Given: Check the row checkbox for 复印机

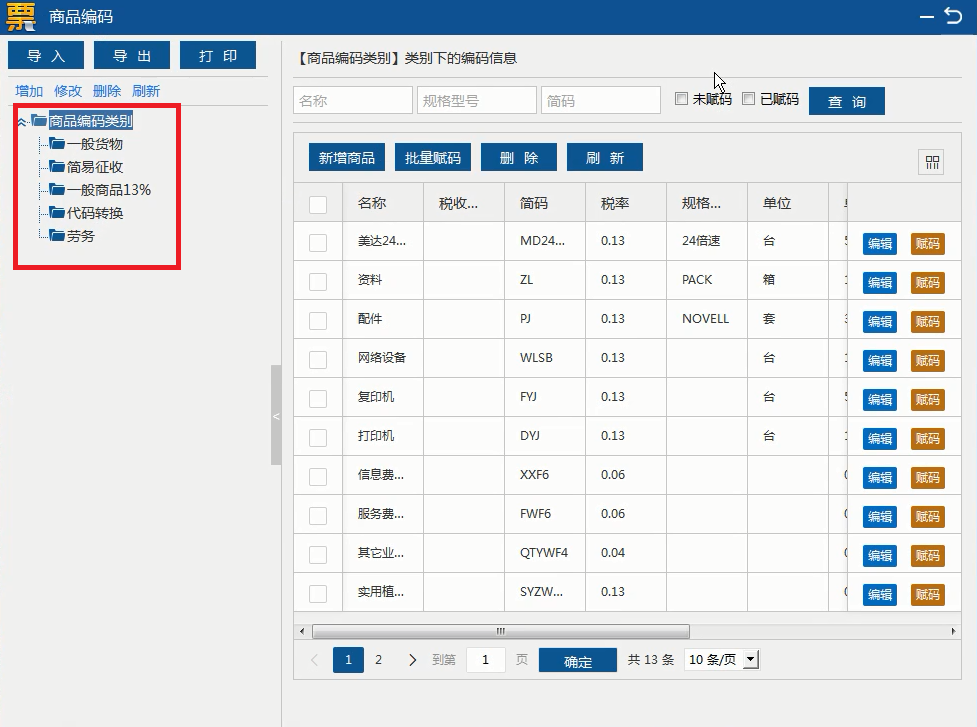Looking at the screenshot, I should (x=318, y=399).
